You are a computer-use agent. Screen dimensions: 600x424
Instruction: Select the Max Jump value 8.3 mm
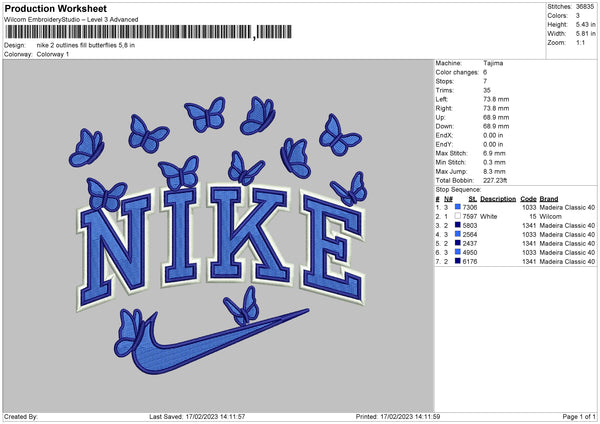(x=494, y=171)
